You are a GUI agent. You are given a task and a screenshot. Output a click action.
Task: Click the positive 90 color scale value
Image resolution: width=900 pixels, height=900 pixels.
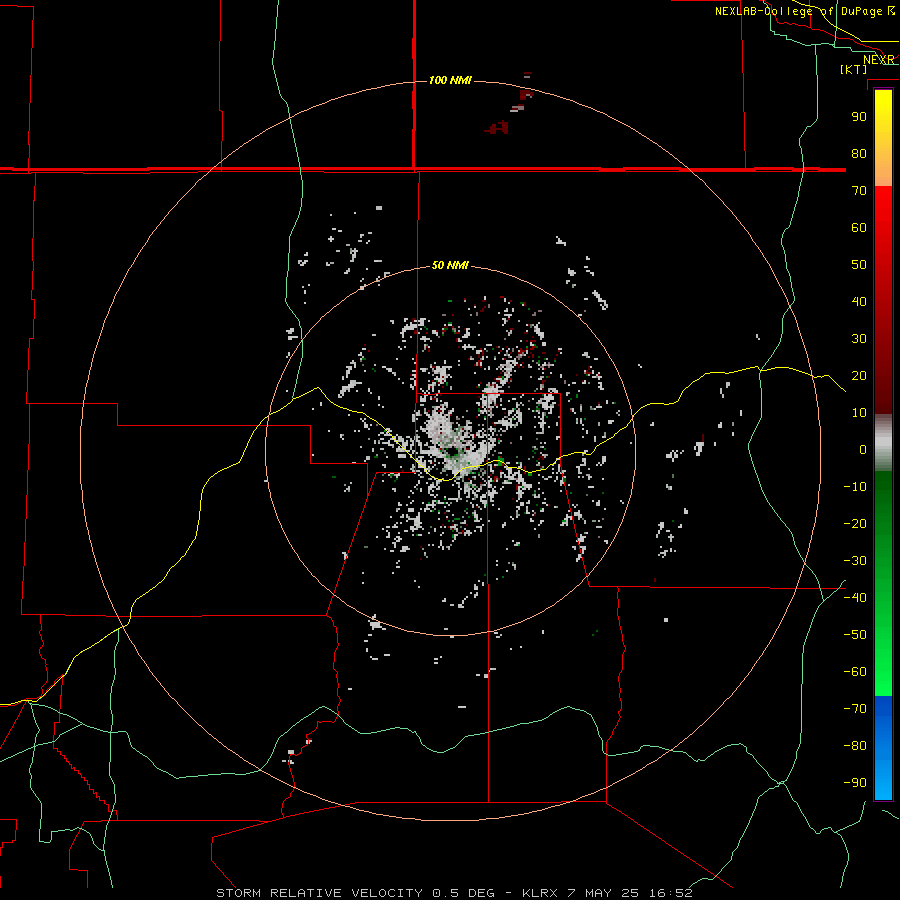tap(859, 117)
